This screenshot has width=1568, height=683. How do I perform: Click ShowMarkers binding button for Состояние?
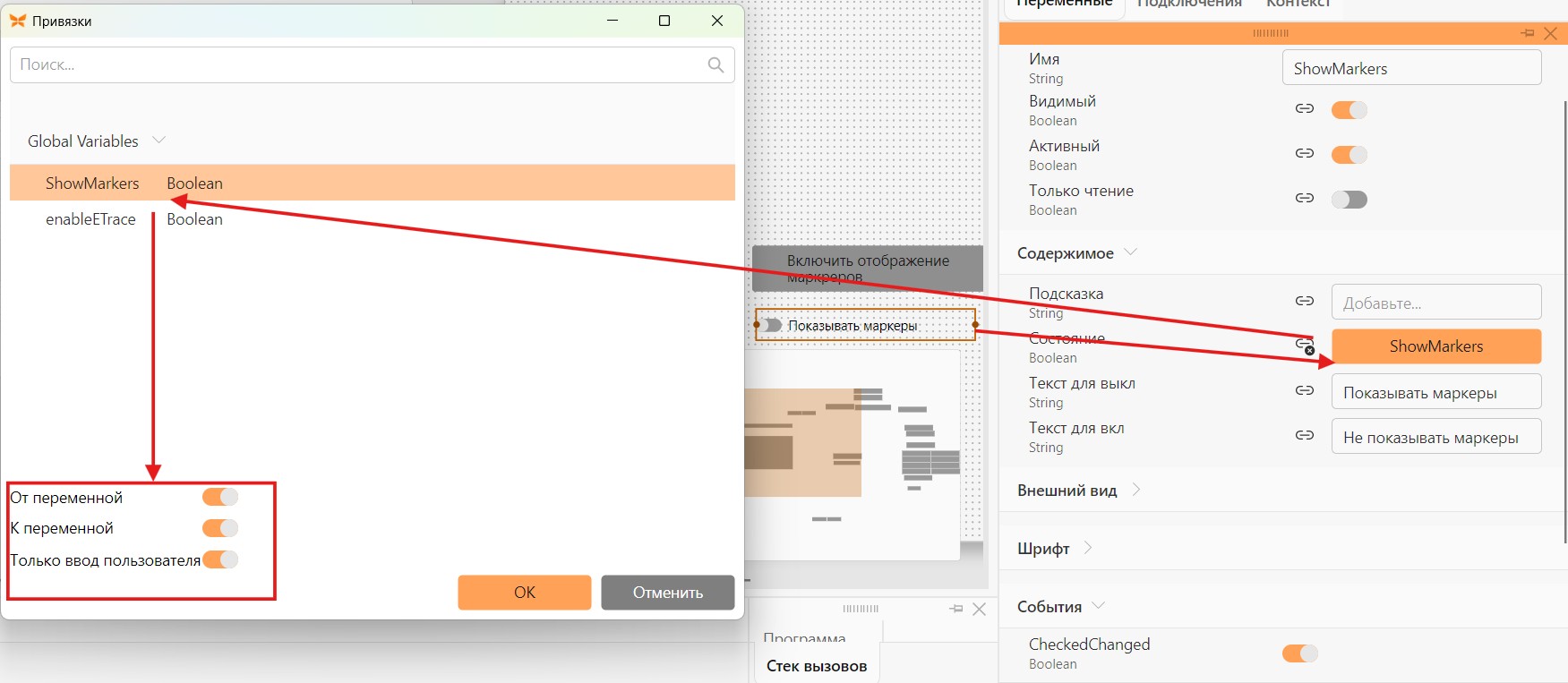click(x=1436, y=346)
